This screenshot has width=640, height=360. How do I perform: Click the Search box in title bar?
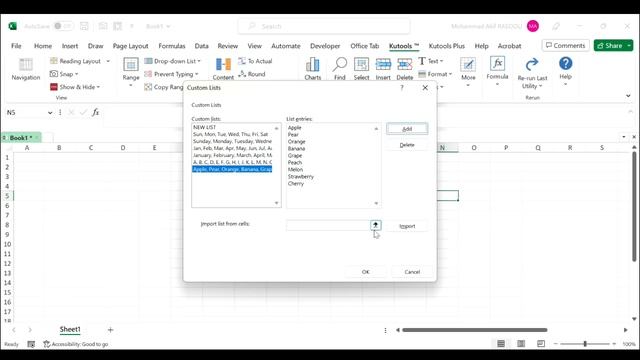pos(324,26)
